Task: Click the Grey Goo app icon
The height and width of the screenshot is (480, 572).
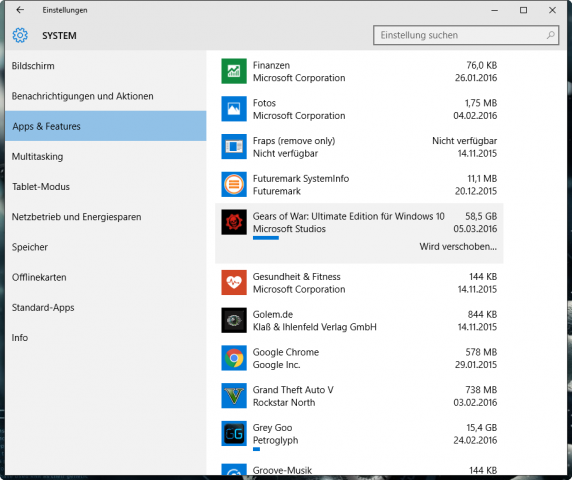Action: pyautogui.click(x=234, y=433)
